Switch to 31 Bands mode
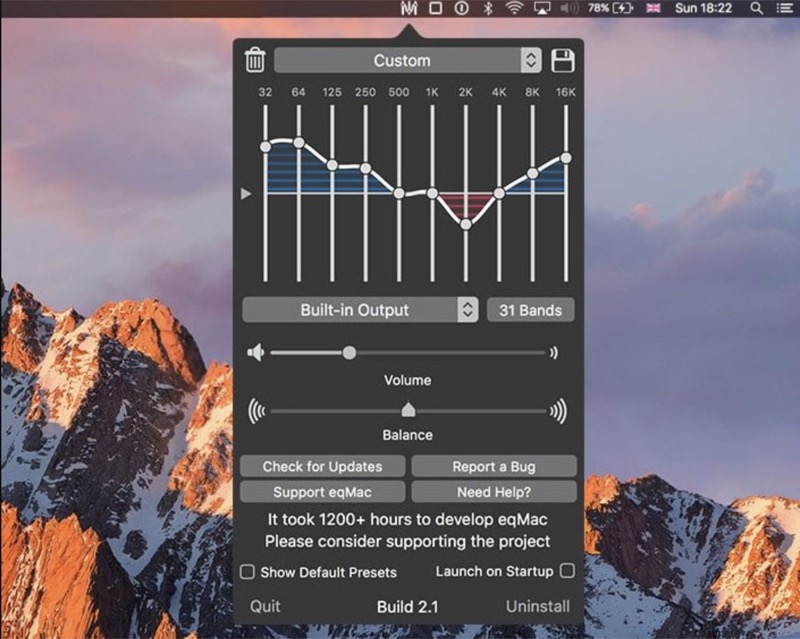Screen dimensions: 800x639 pos(531,310)
